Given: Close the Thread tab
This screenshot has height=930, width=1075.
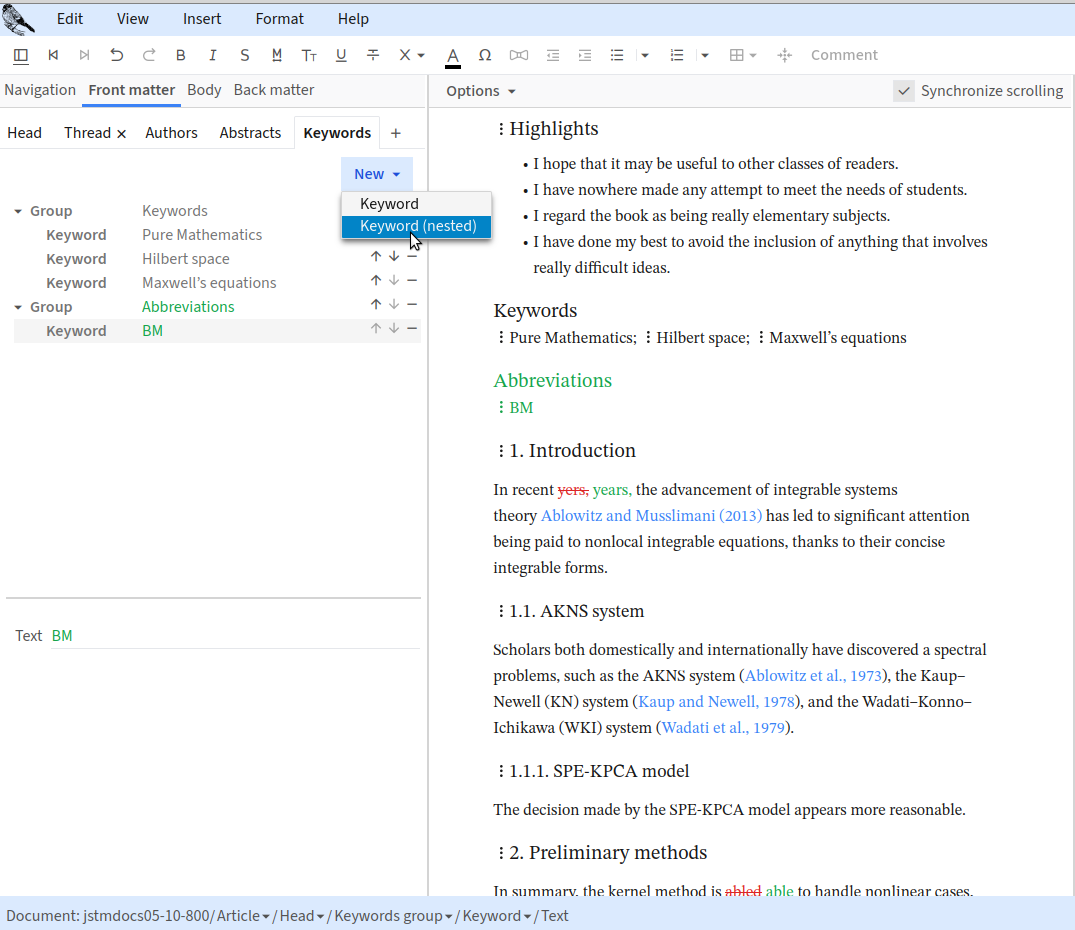Looking at the screenshot, I should (122, 134).
